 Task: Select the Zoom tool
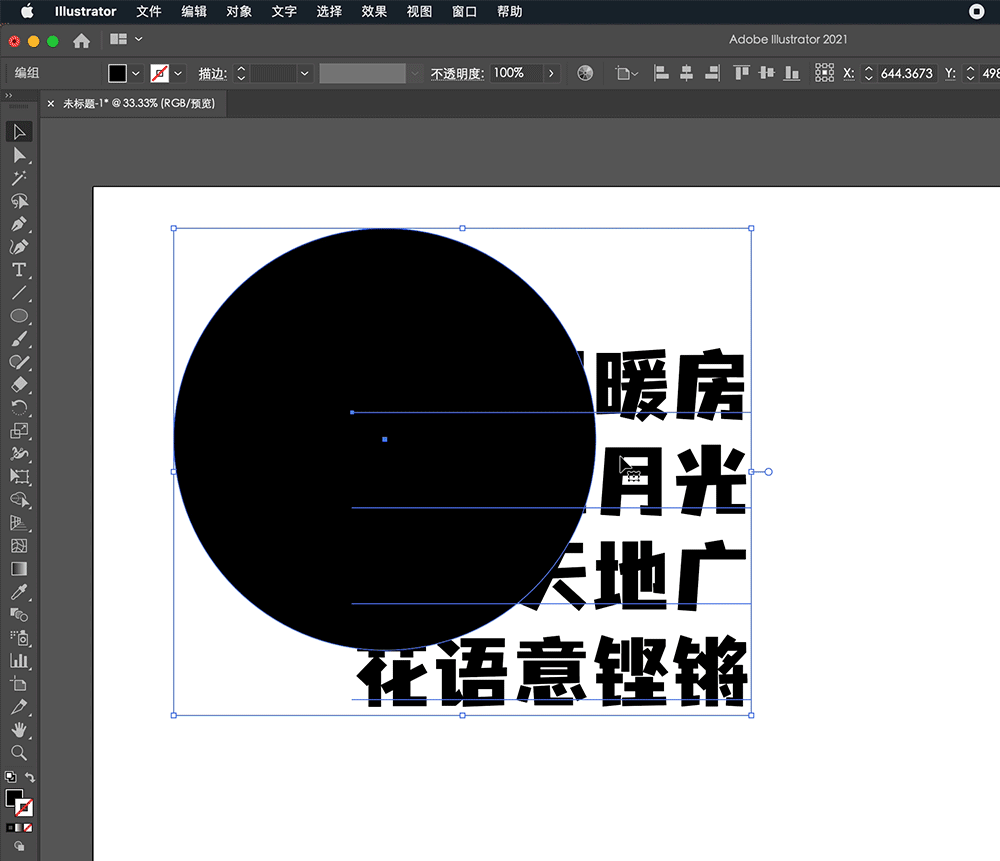19,753
